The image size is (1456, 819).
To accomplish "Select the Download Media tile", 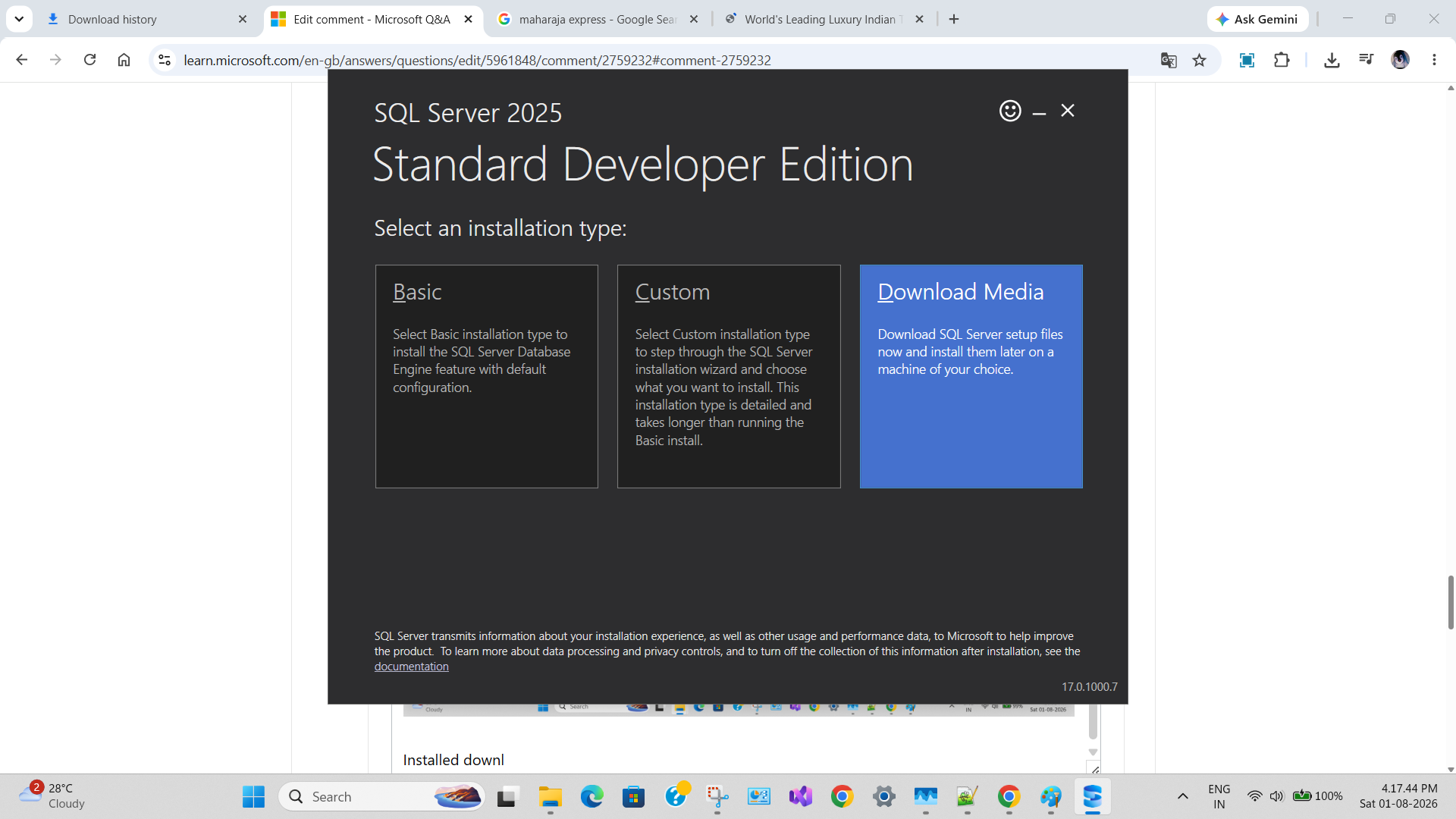I will (971, 376).
